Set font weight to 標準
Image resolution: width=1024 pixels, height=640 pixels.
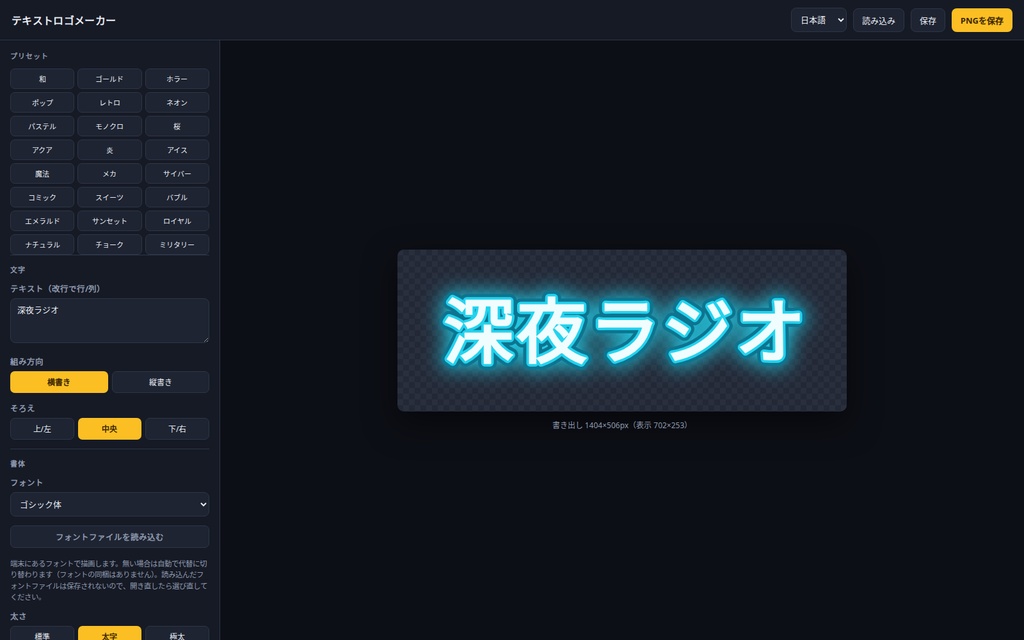42,634
